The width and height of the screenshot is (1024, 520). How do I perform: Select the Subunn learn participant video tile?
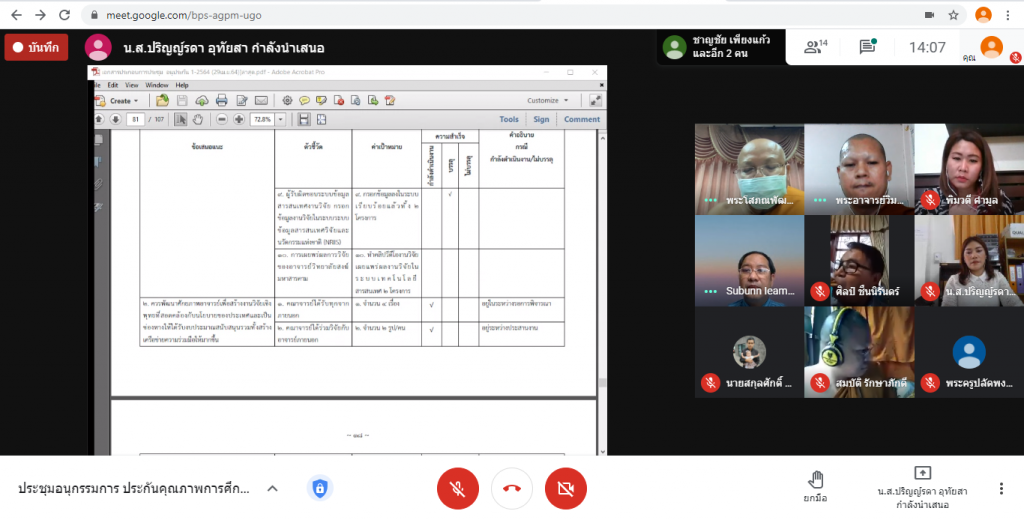[749, 261]
